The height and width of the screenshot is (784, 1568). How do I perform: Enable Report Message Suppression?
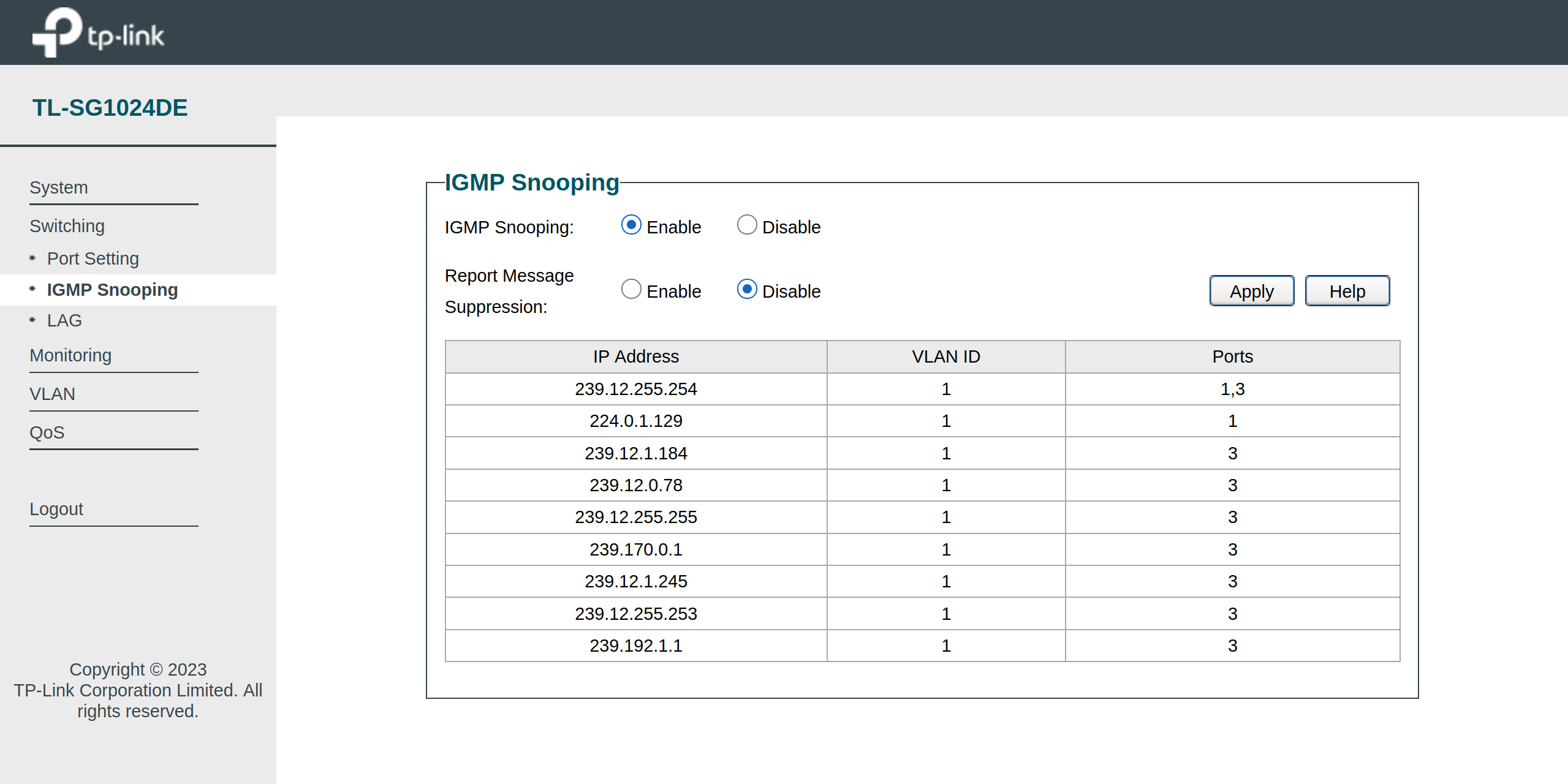point(631,290)
